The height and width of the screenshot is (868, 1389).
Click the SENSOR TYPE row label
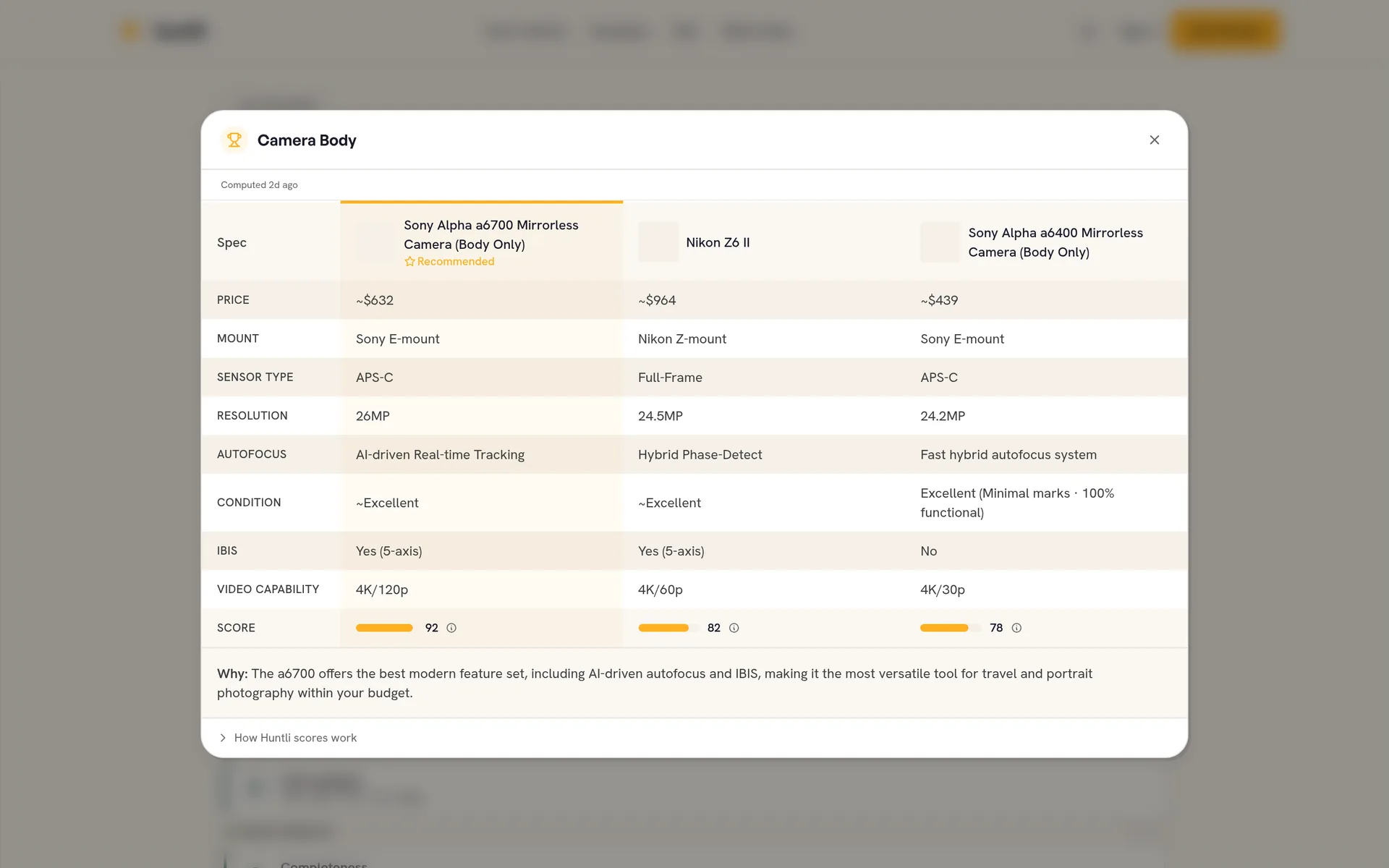(255, 377)
